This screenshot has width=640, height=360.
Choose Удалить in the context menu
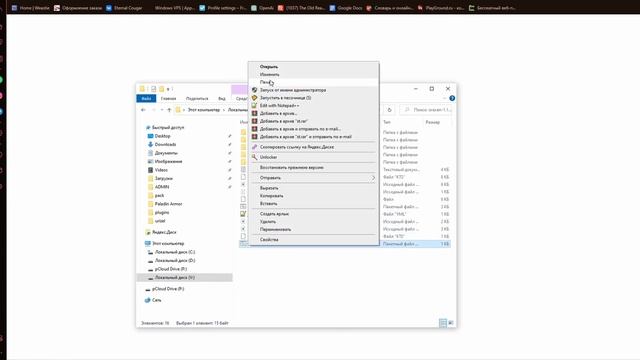click(313, 222)
